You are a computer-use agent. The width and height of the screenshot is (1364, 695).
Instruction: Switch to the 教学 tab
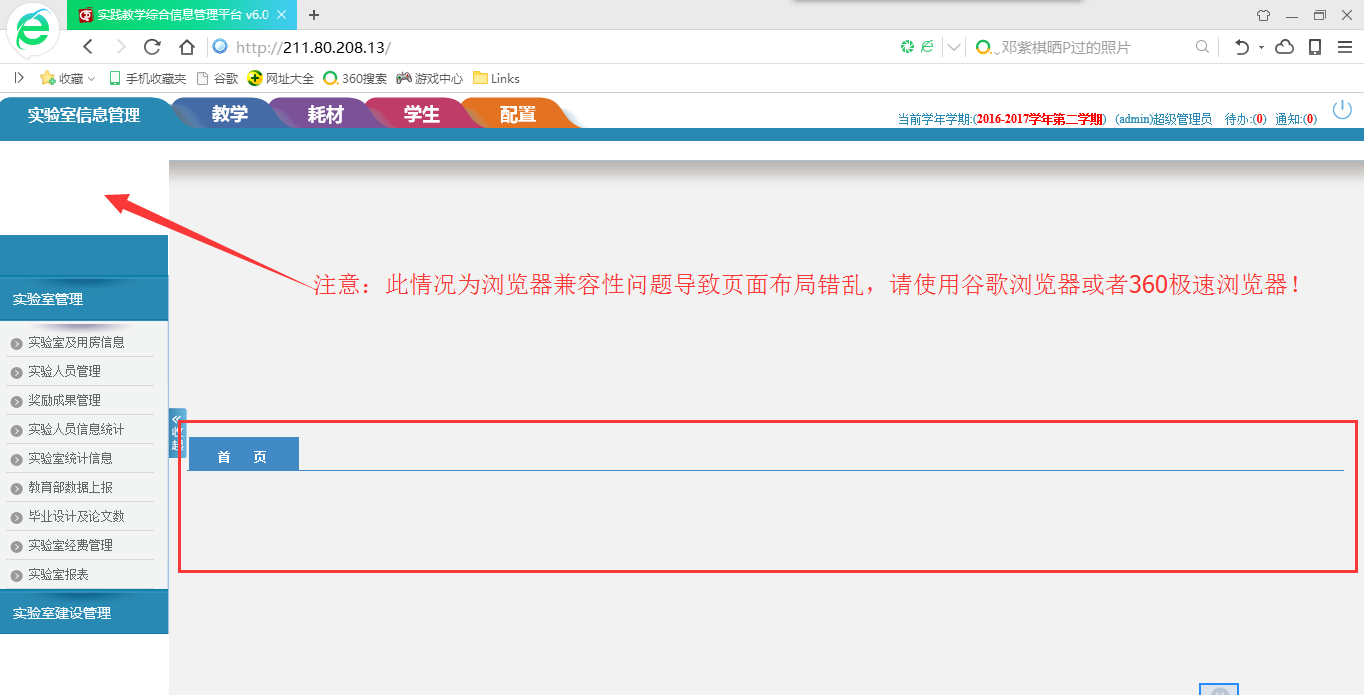(229, 115)
